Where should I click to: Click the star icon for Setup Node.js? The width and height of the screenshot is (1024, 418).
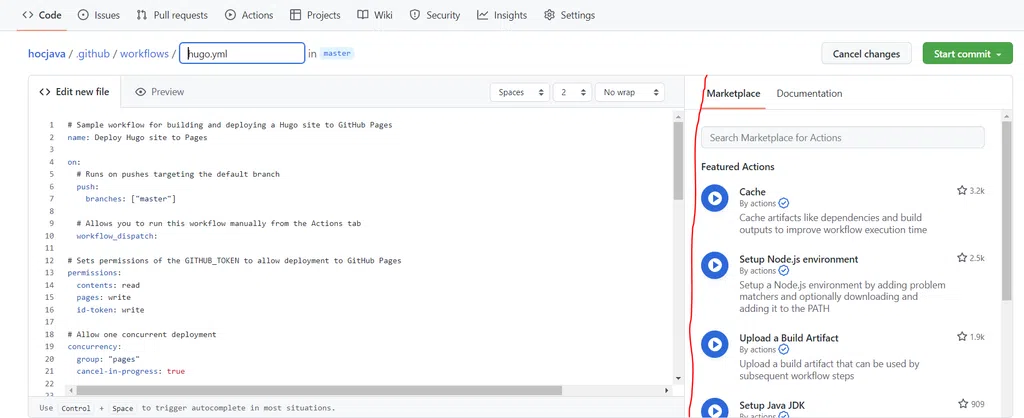(x=961, y=258)
